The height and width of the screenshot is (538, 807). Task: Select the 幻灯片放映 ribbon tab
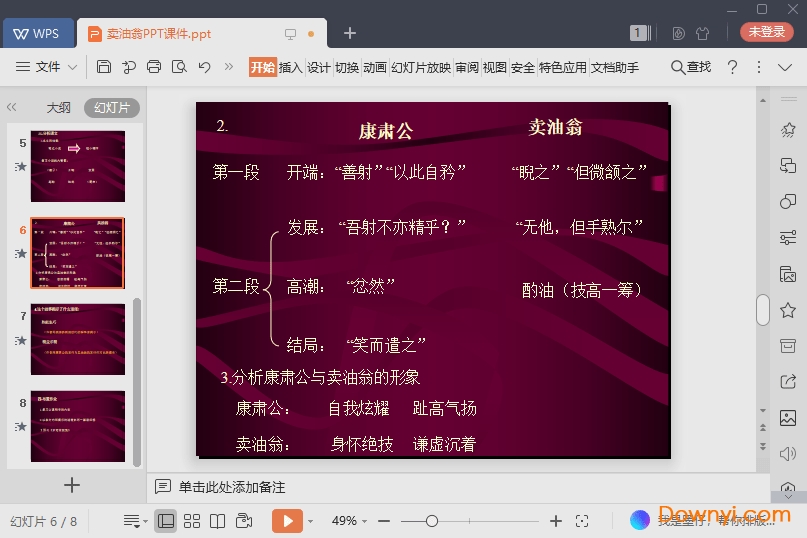pos(421,67)
